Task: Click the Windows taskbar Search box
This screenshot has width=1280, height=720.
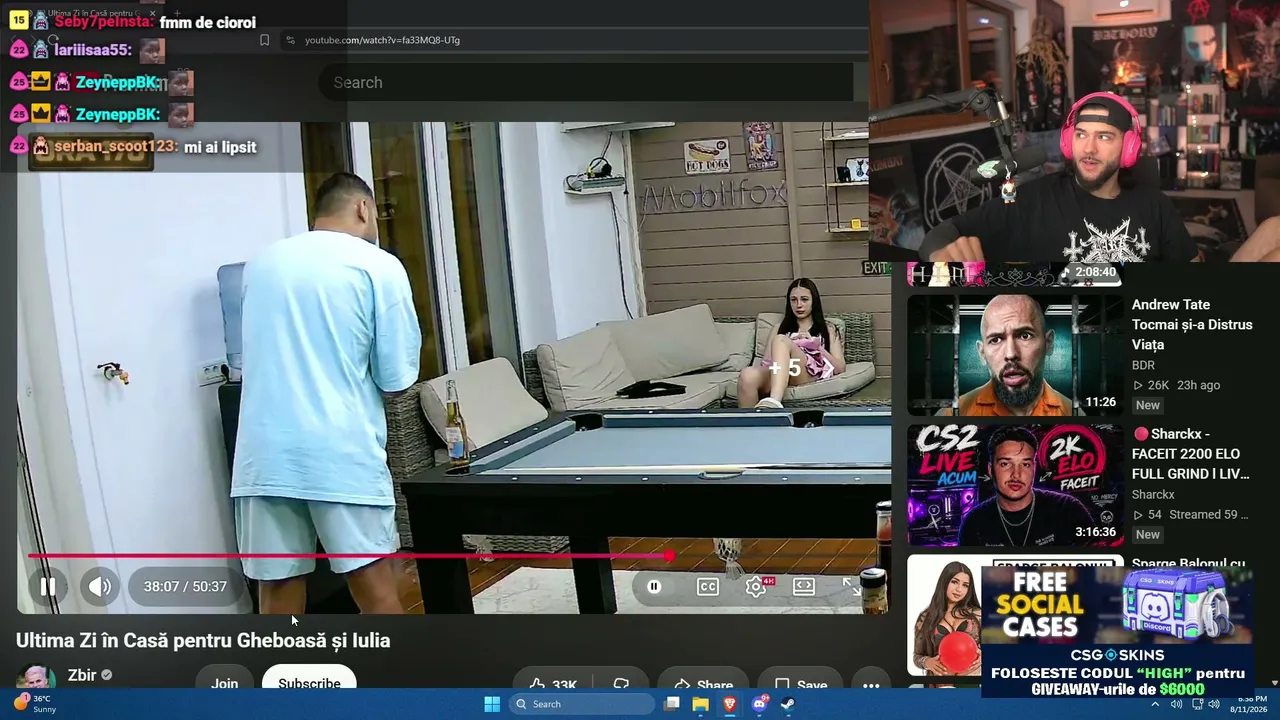Action: click(x=582, y=704)
